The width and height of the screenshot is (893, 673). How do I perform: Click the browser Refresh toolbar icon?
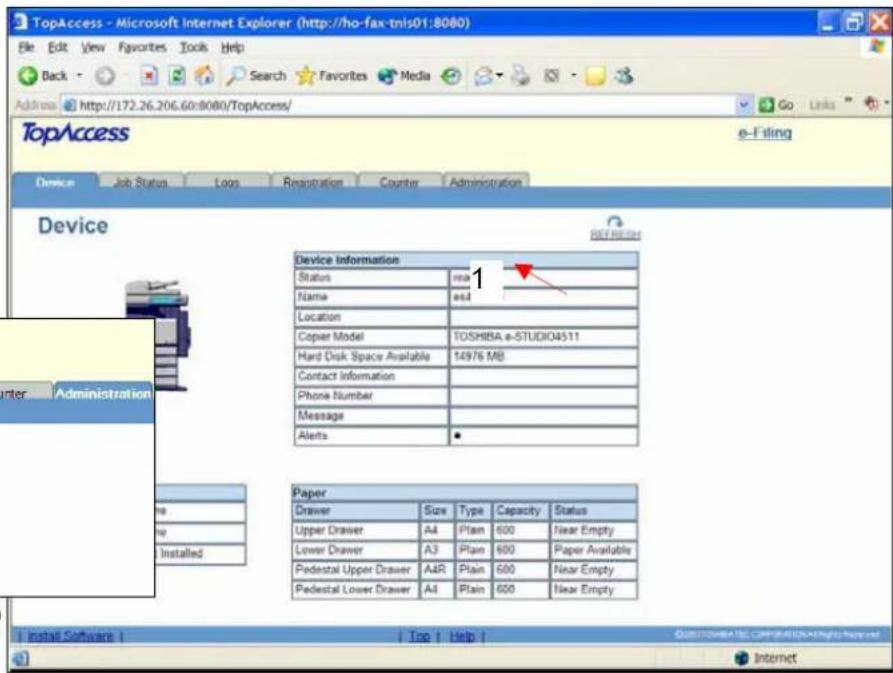[177, 76]
